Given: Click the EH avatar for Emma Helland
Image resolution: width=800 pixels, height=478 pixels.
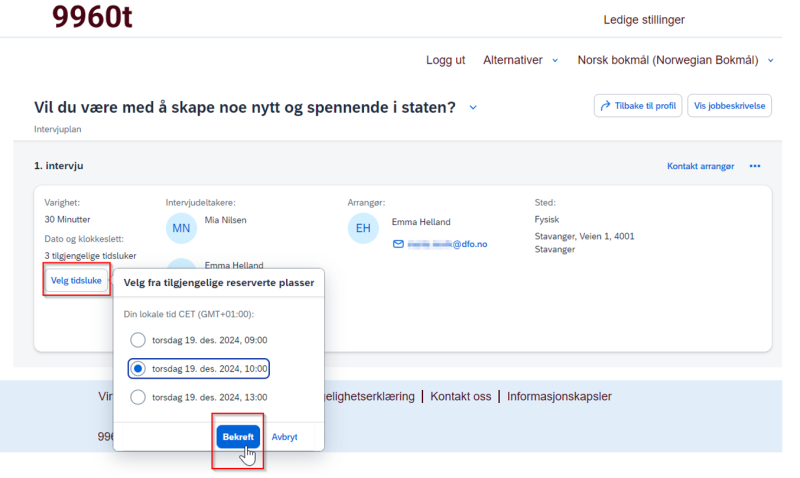Looking at the screenshot, I should pos(363,228).
